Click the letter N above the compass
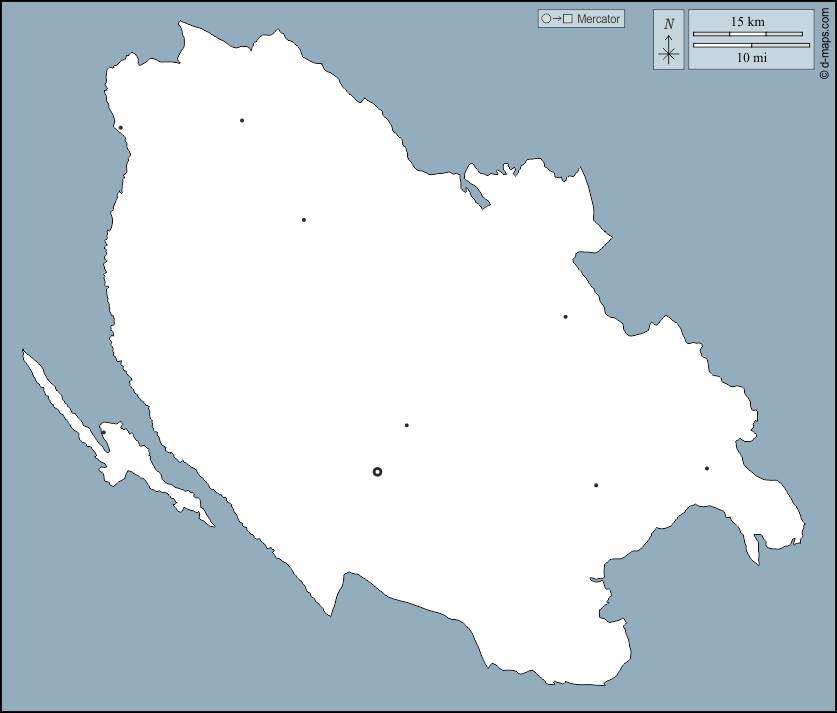Viewport: 837px width, 713px height. (669, 24)
